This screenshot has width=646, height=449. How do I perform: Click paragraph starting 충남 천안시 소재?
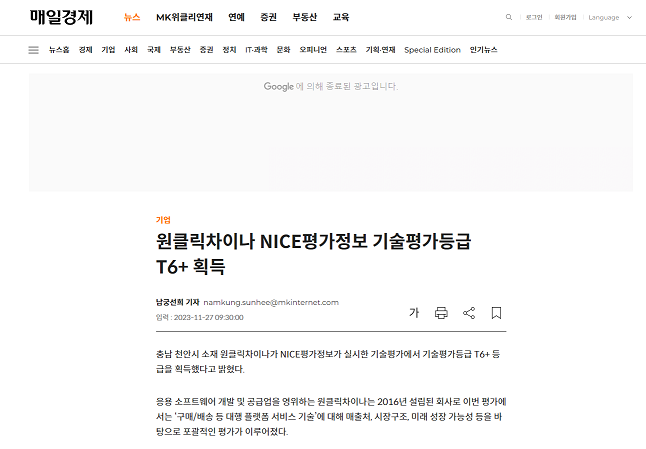[x=328, y=361]
